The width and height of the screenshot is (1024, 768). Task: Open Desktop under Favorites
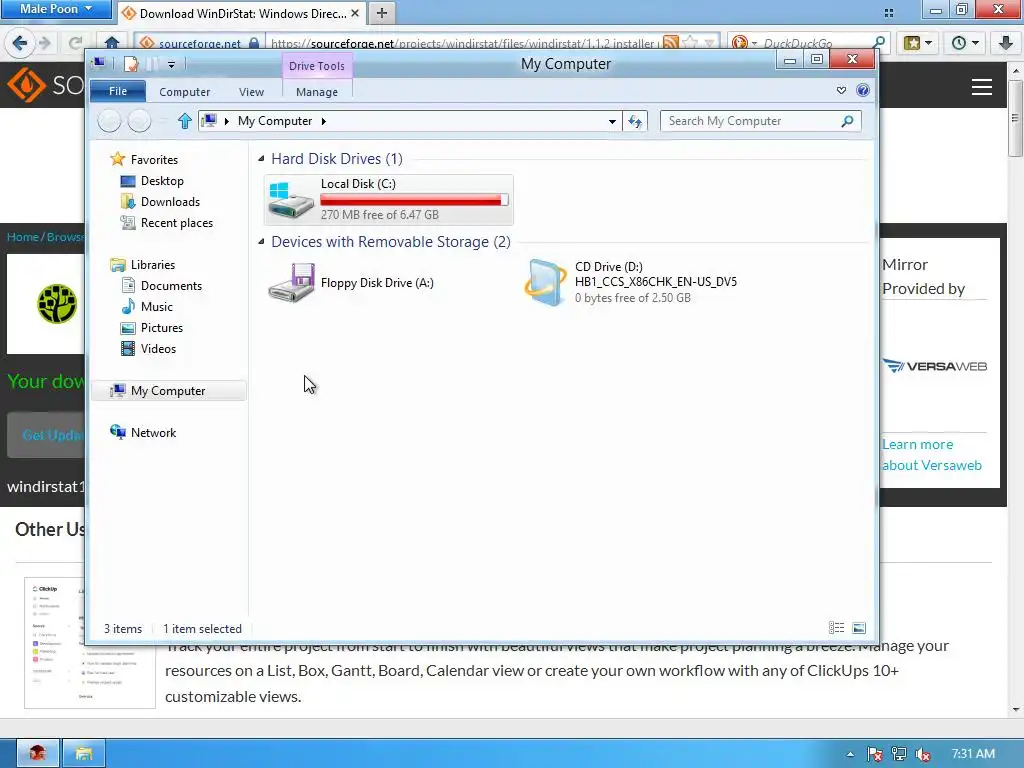point(162,181)
